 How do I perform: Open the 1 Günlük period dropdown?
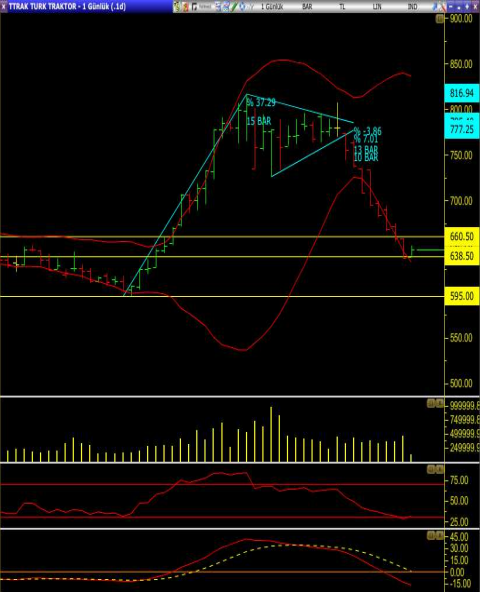272,7
